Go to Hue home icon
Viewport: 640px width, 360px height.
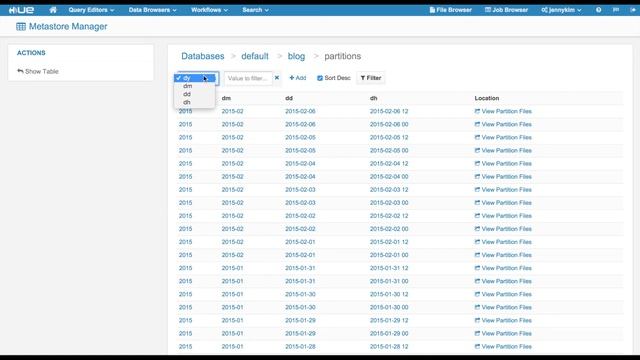[x=53, y=10]
